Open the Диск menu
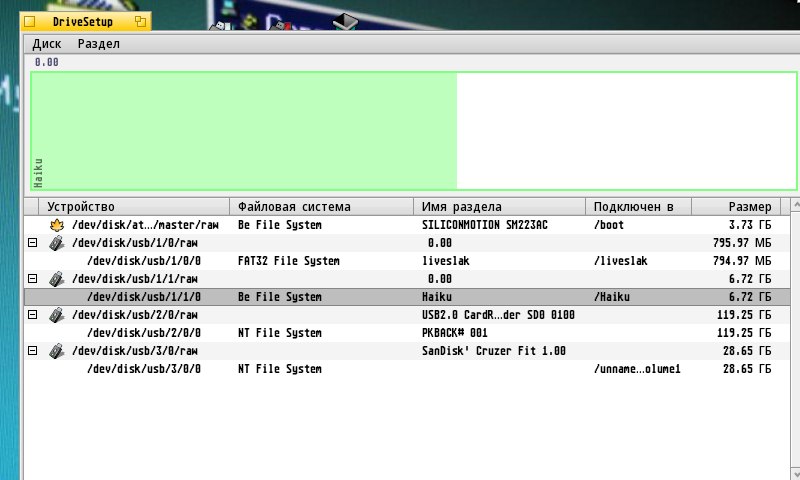This screenshot has width=800, height=480. [x=46, y=44]
